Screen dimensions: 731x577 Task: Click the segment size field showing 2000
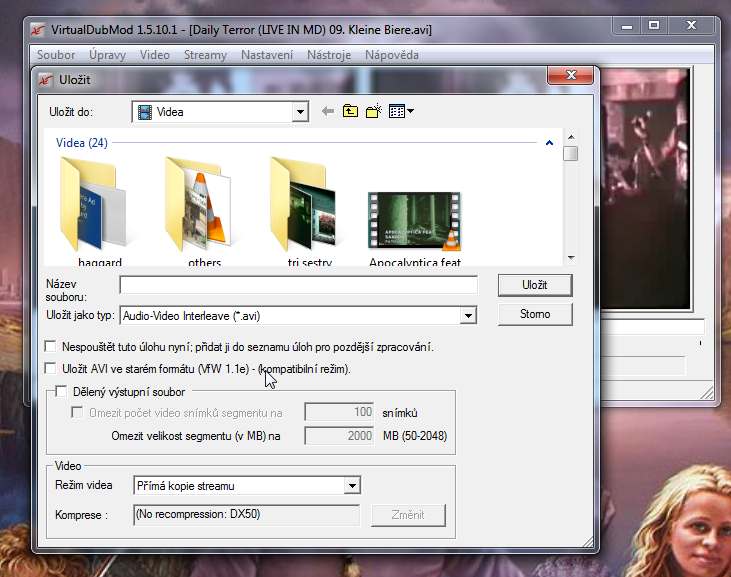pos(339,436)
